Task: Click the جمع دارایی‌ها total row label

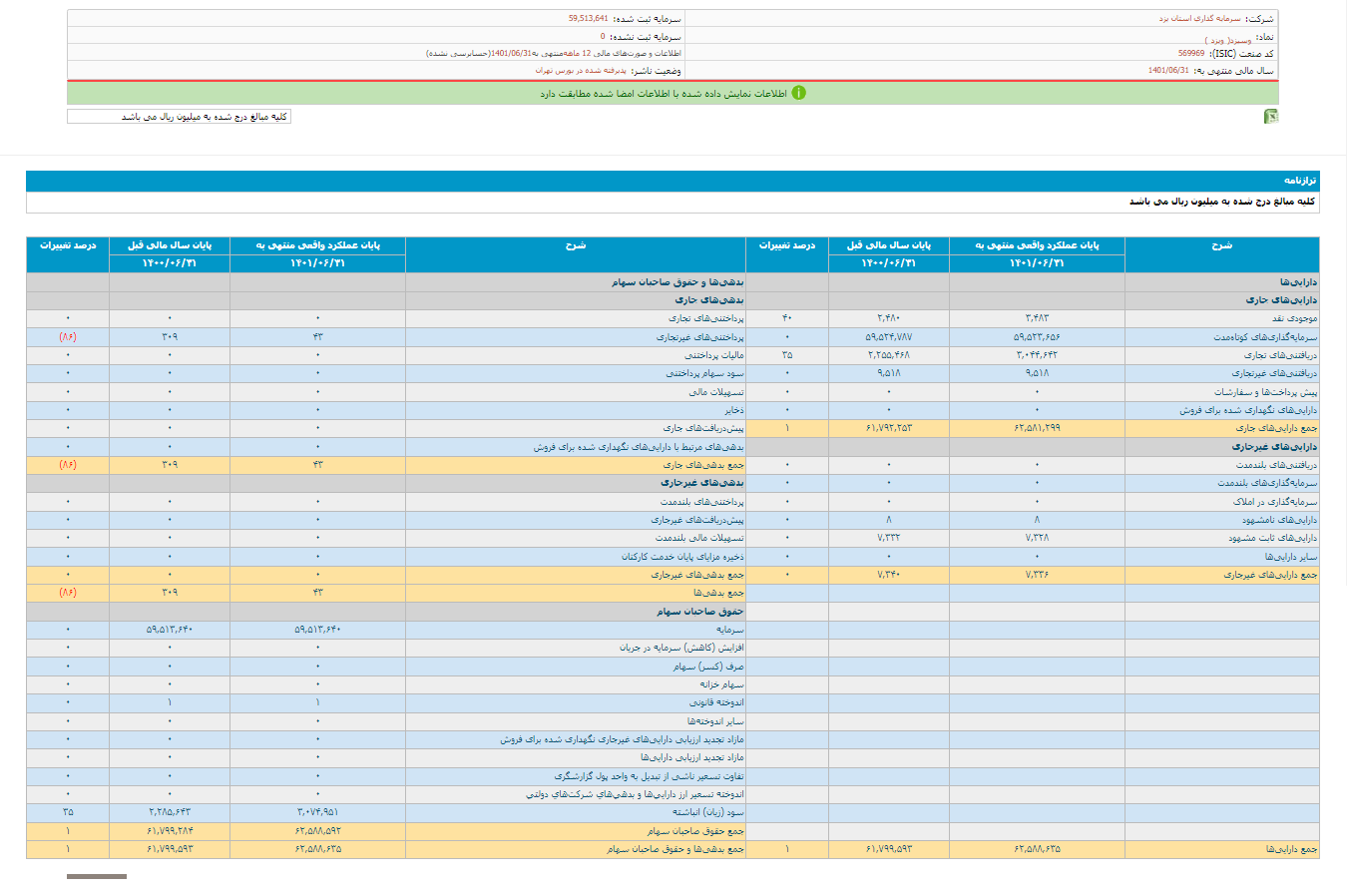Action: point(1291,849)
